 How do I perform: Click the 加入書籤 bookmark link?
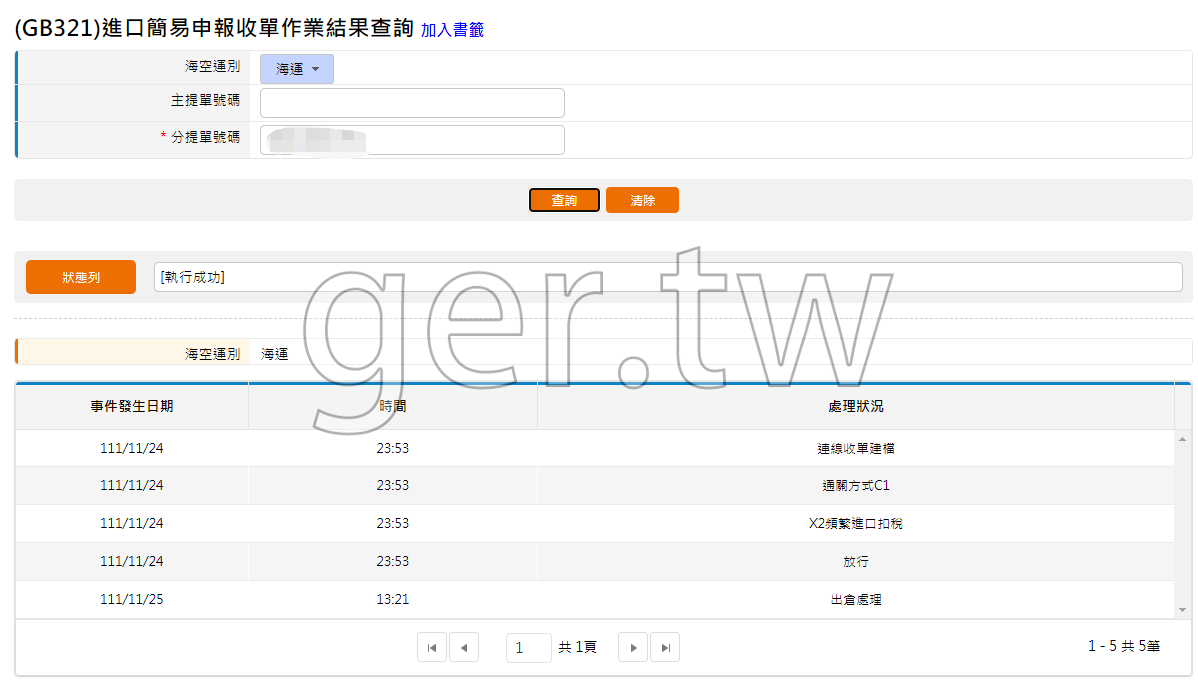point(452,30)
